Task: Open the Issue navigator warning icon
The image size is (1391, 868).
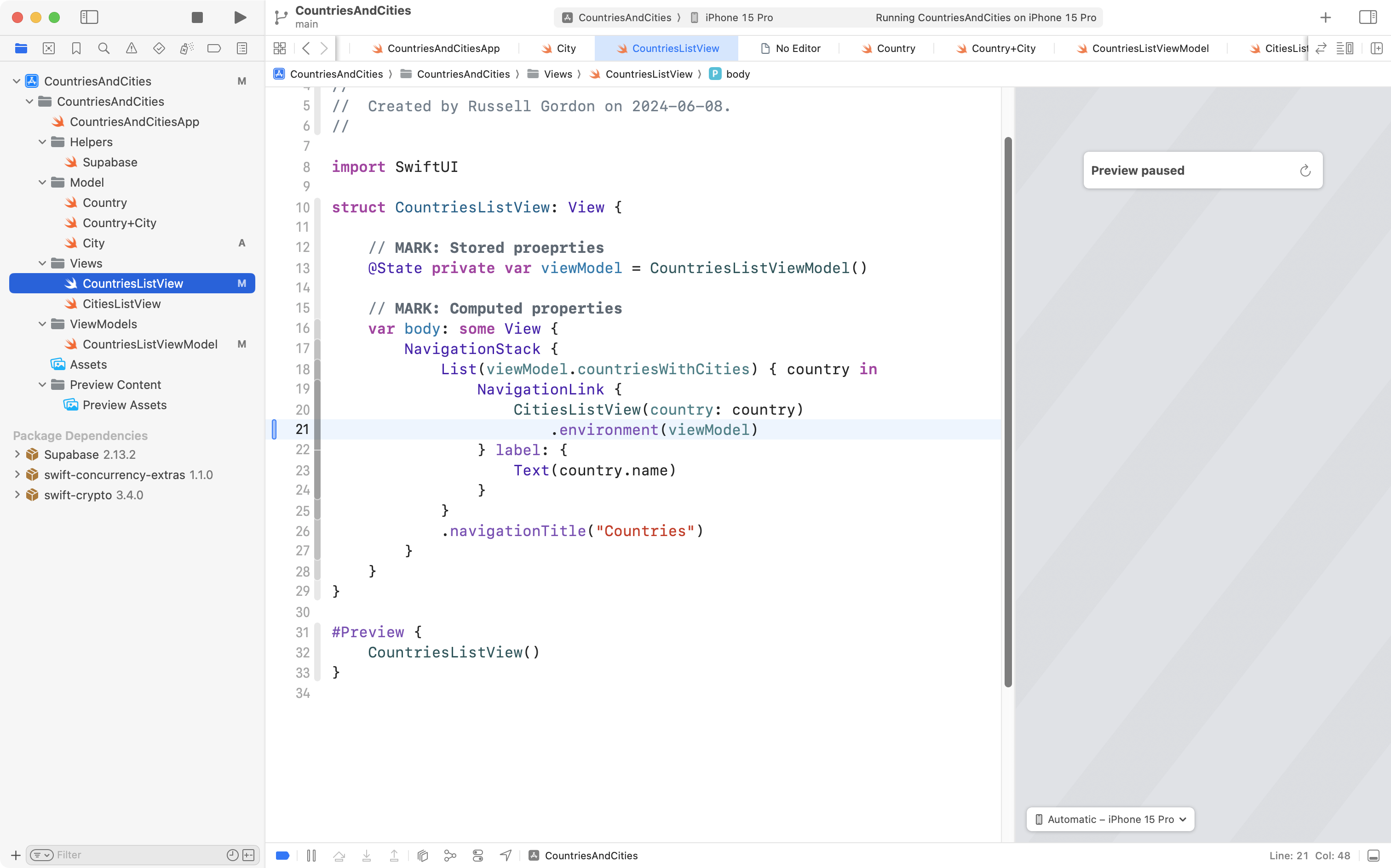Action: tap(132, 48)
